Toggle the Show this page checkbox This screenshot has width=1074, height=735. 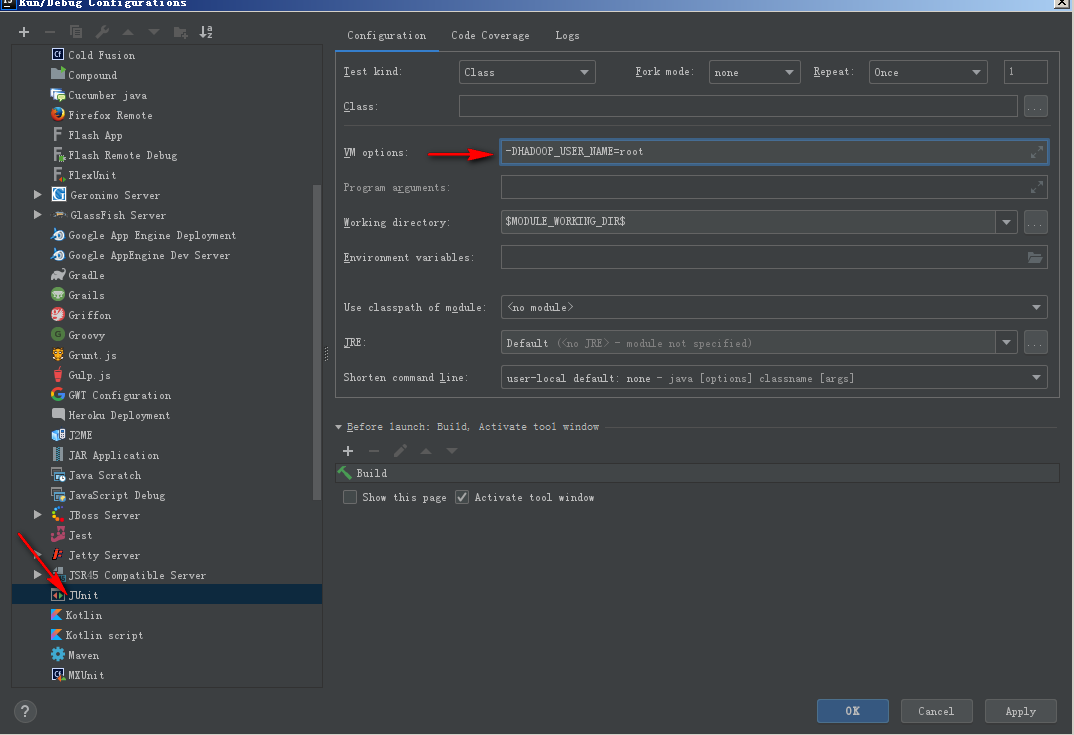pos(350,497)
